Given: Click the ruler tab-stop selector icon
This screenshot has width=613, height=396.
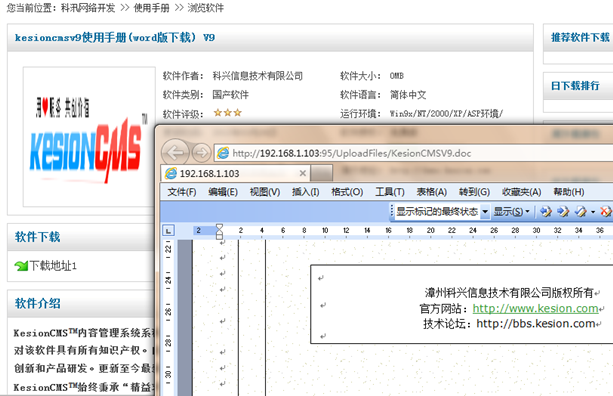Looking at the screenshot, I should [168, 231].
